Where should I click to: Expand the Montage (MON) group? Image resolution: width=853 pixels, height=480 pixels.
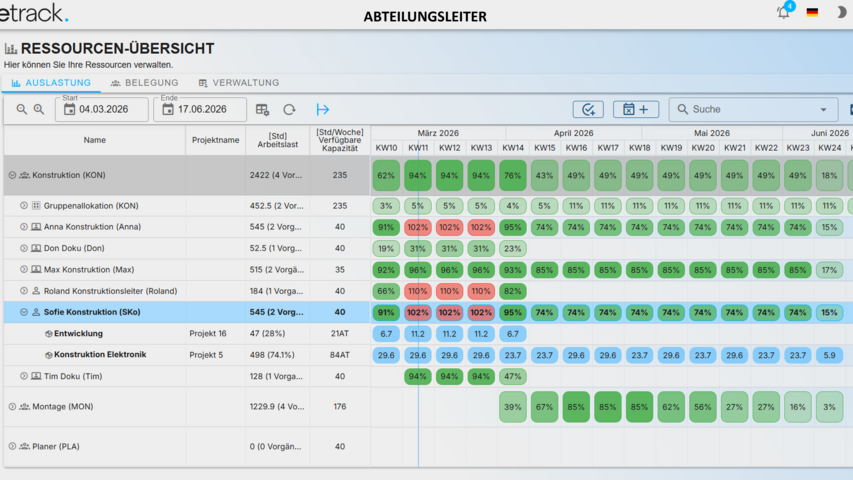tap(12, 407)
